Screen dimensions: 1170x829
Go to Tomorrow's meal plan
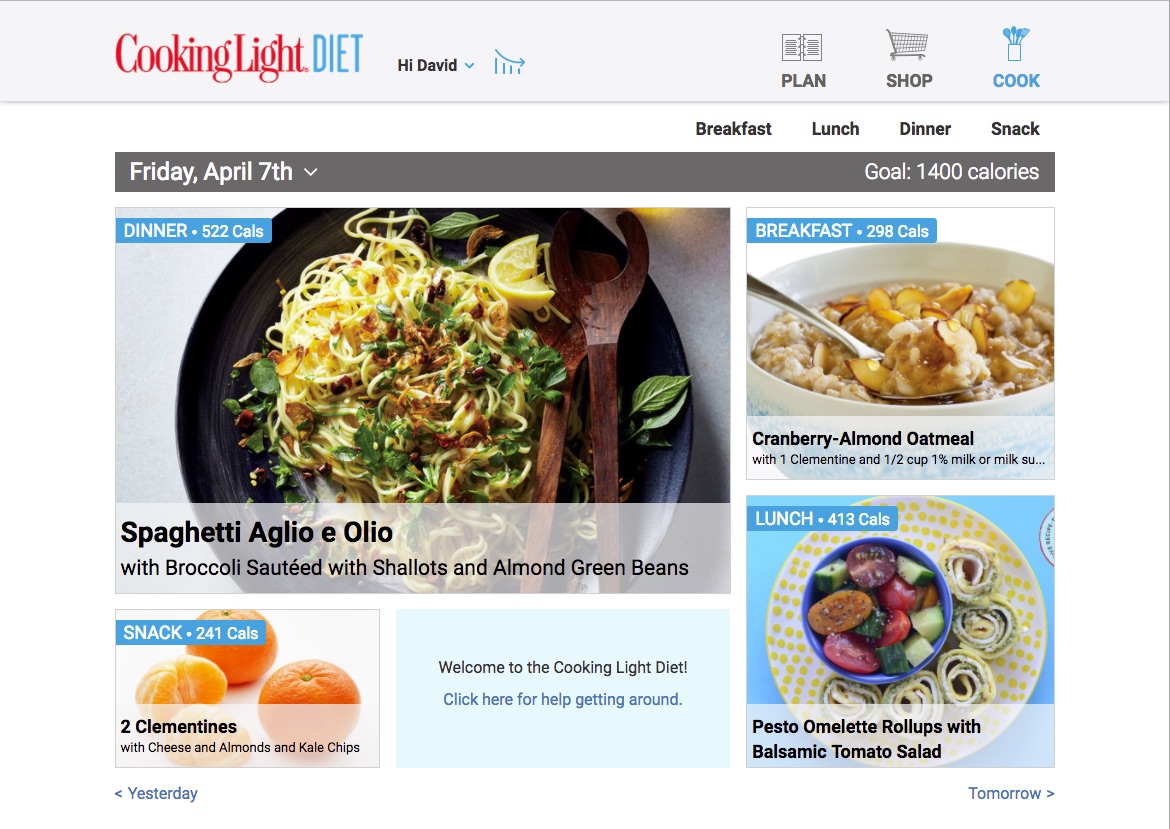(x=1011, y=793)
